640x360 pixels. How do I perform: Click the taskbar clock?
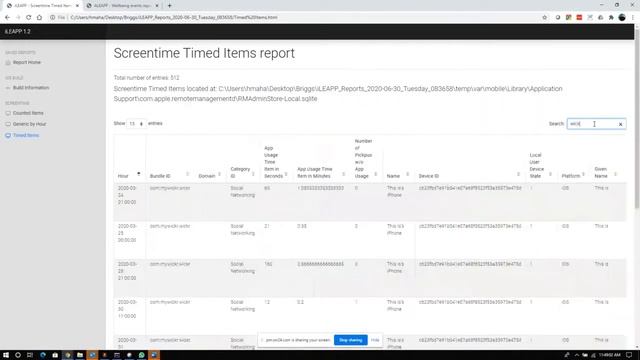[610, 355]
